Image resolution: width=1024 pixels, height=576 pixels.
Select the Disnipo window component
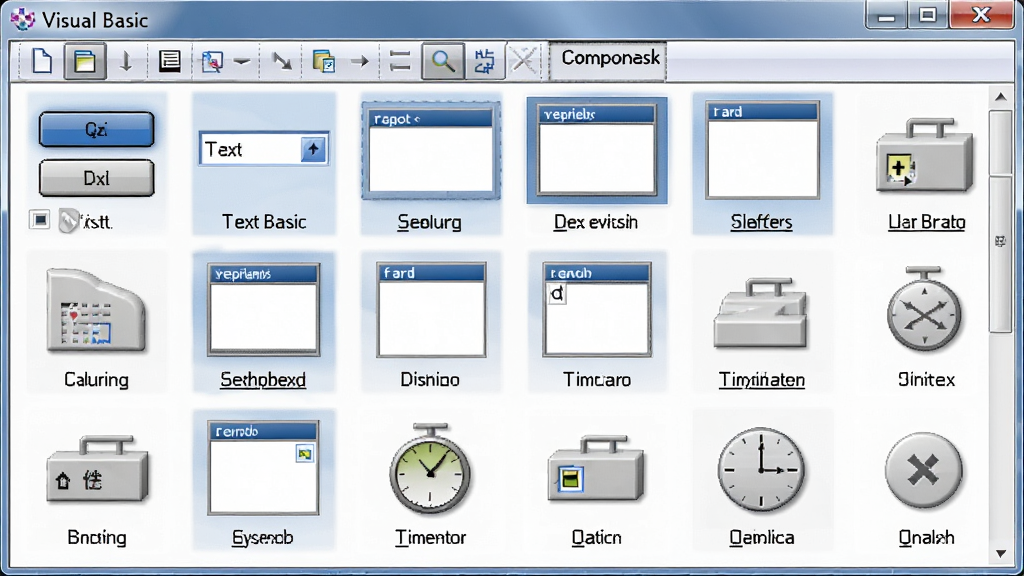[431, 310]
